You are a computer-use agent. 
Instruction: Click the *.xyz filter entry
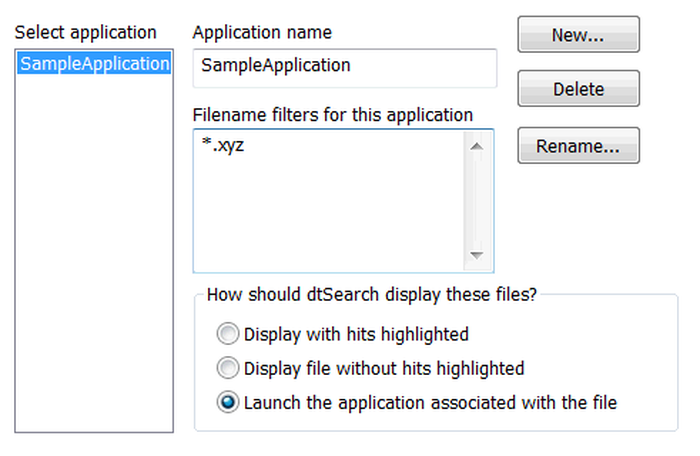tap(222, 145)
